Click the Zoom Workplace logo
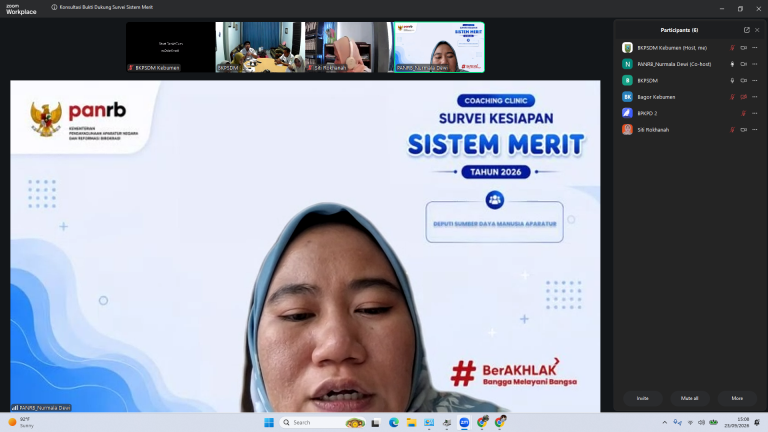The width and height of the screenshot is (768, 432). point(21,9)
